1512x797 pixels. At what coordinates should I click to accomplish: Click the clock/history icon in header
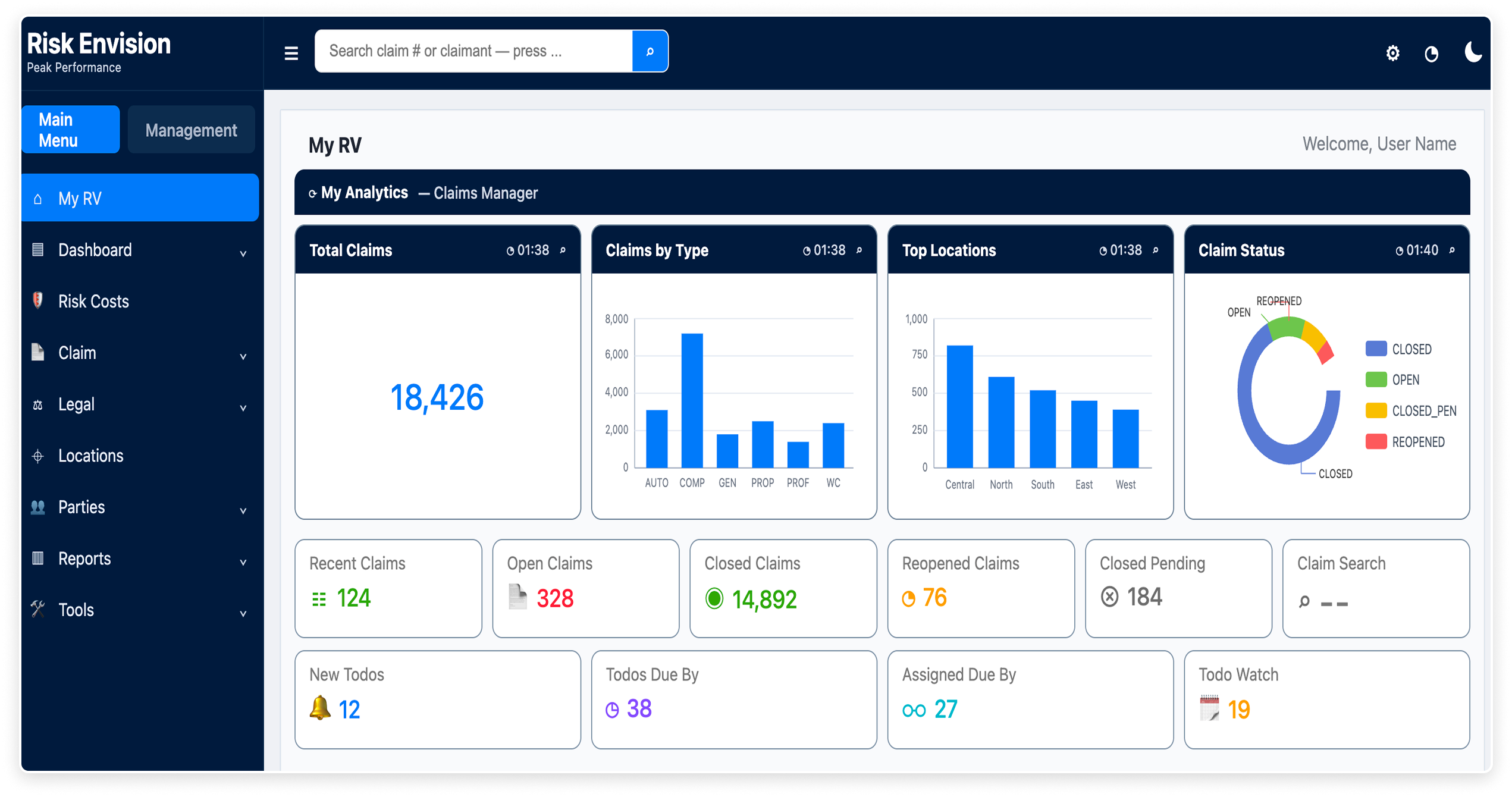click(1431, 54)
